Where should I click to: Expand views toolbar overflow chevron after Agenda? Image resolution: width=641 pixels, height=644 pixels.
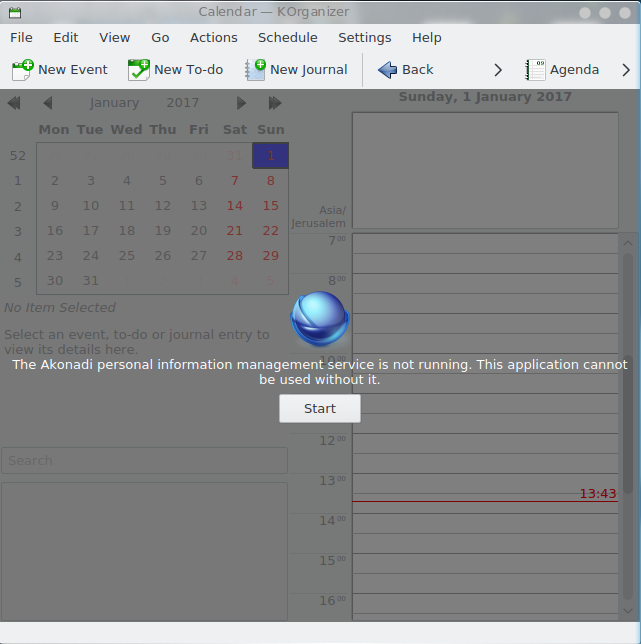tap(626, 70)
